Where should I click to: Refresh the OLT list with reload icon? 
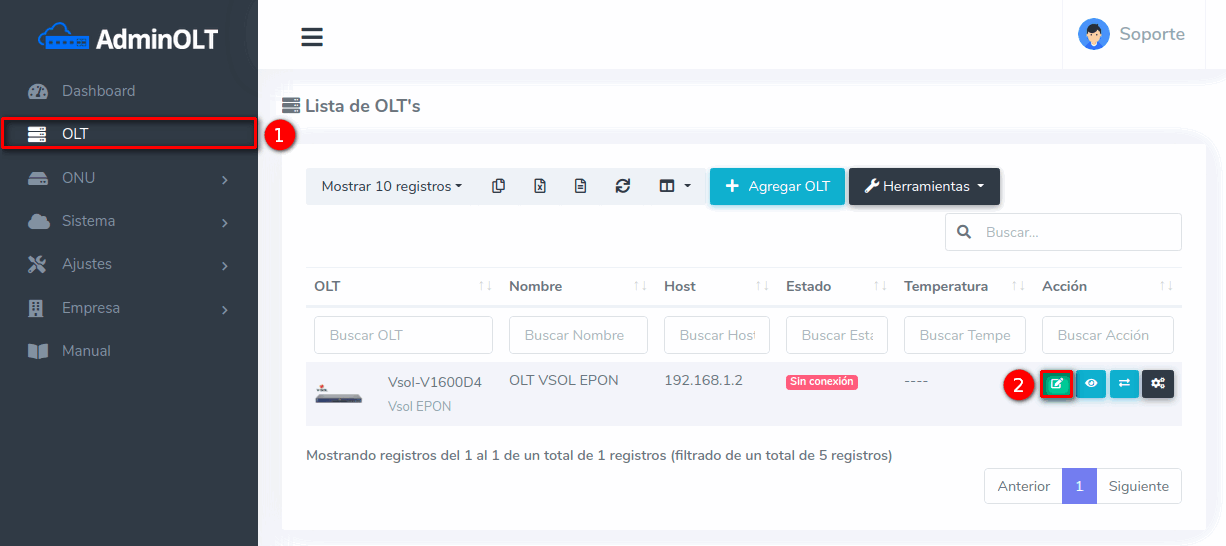[x=622, y=186]
